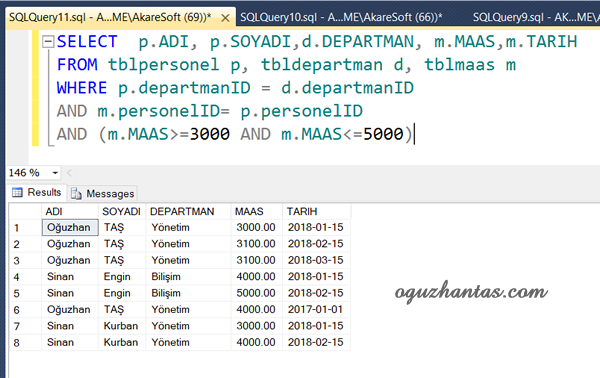Select results row 6 header
600x378 pixels.
pyautogui.click(x=25, y=310)
